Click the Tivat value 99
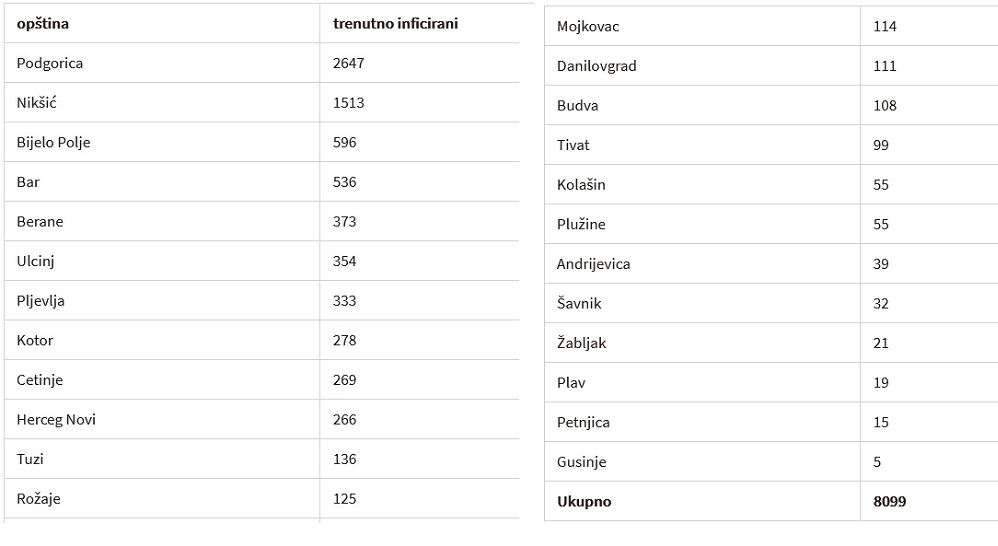The height and width of the screenshot is (546, 998). pos(881,145)
